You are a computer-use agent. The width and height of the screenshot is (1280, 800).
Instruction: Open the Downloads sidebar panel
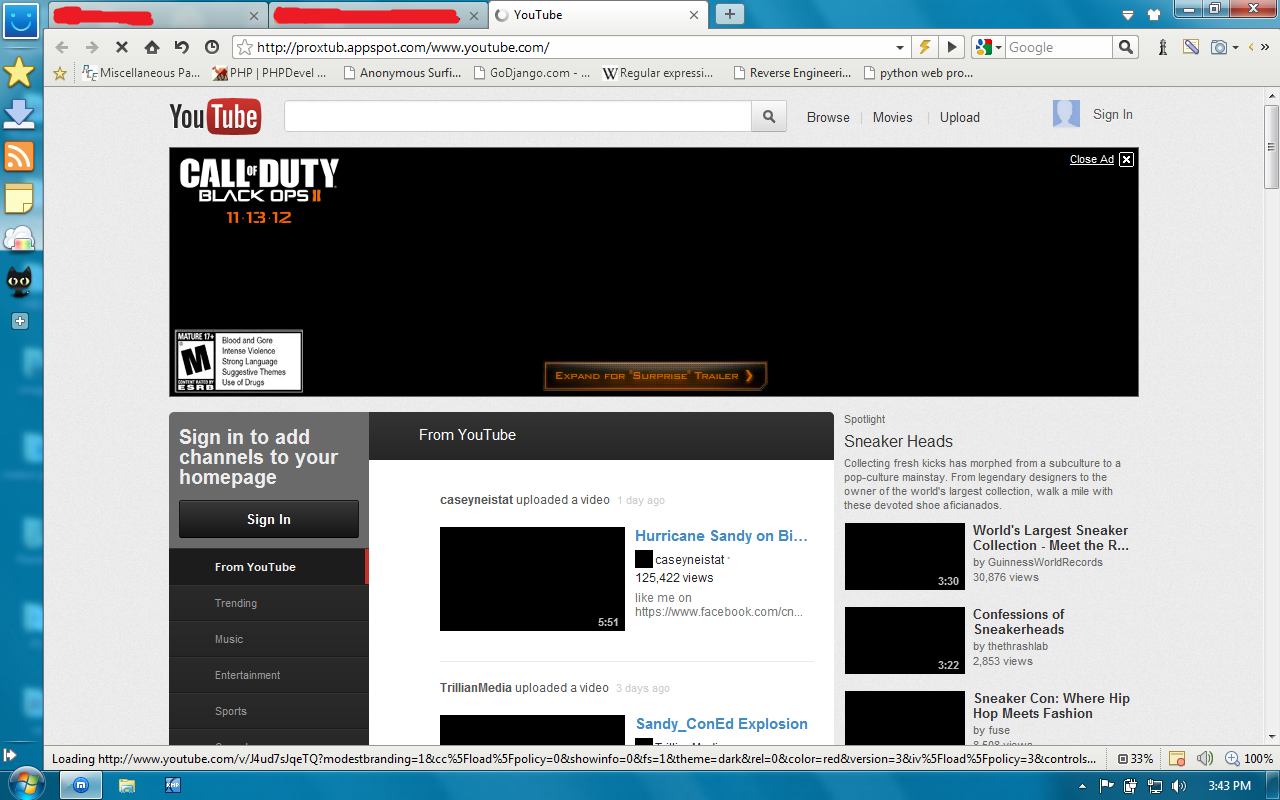click(x=20, y=114)
